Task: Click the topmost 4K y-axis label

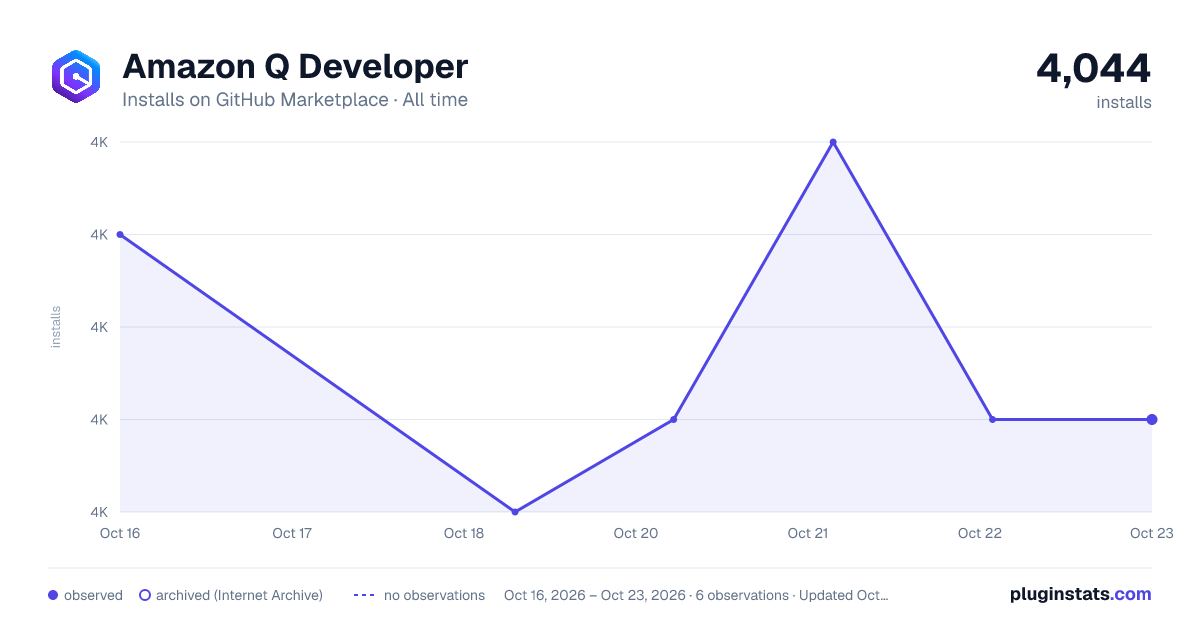Action: 99,142
